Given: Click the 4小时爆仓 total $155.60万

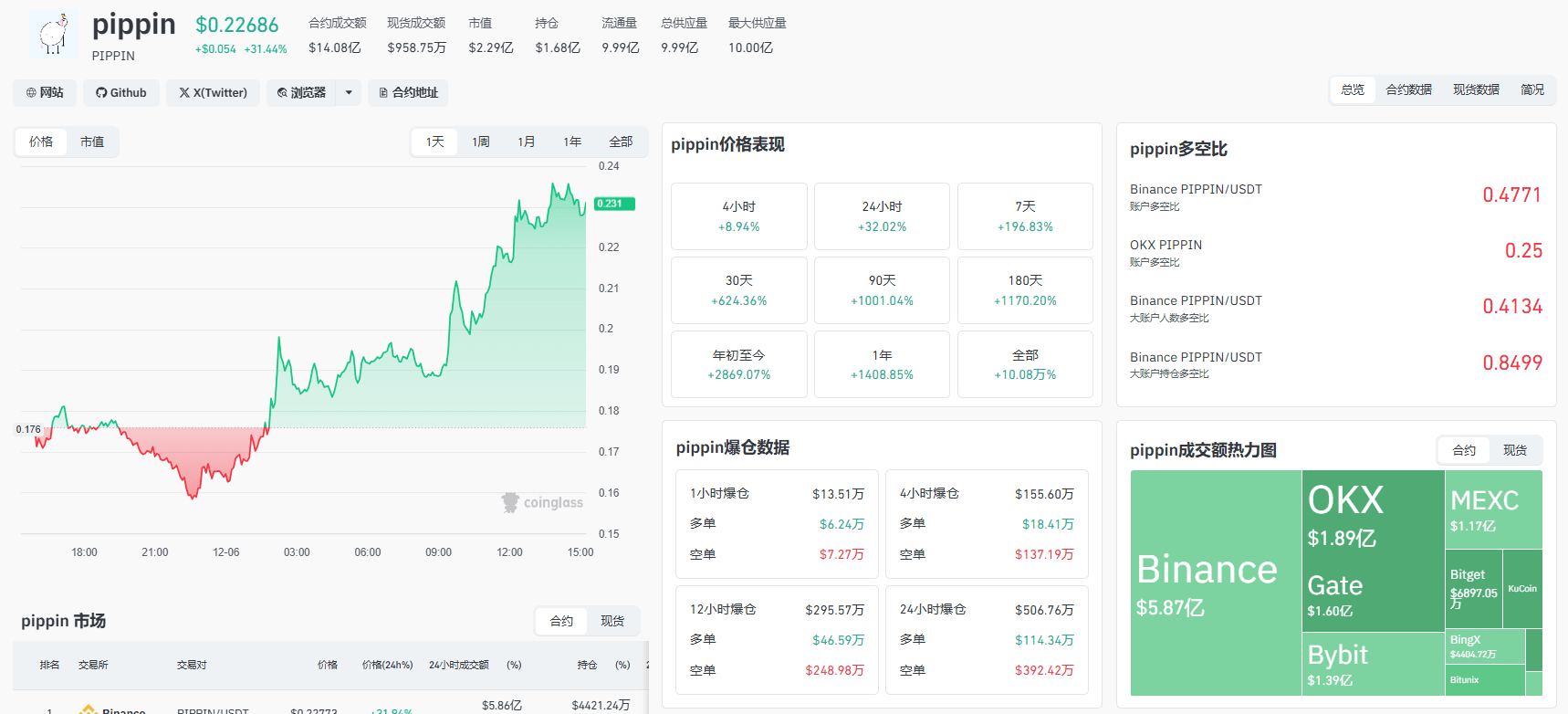Looking at the screenshot, I should [x=1044, y=494].
